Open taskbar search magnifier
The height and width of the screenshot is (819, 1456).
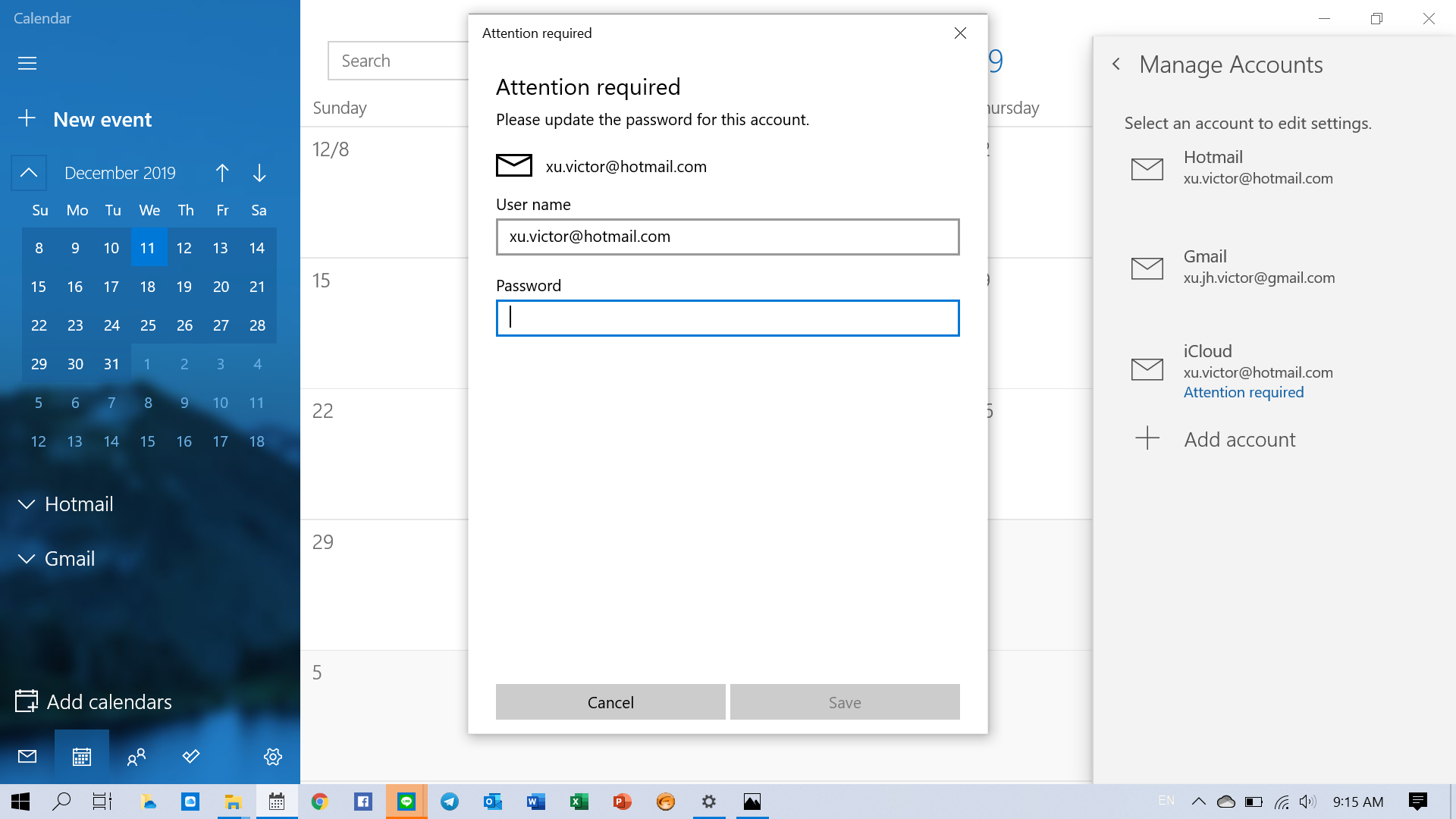click(61, 802)
